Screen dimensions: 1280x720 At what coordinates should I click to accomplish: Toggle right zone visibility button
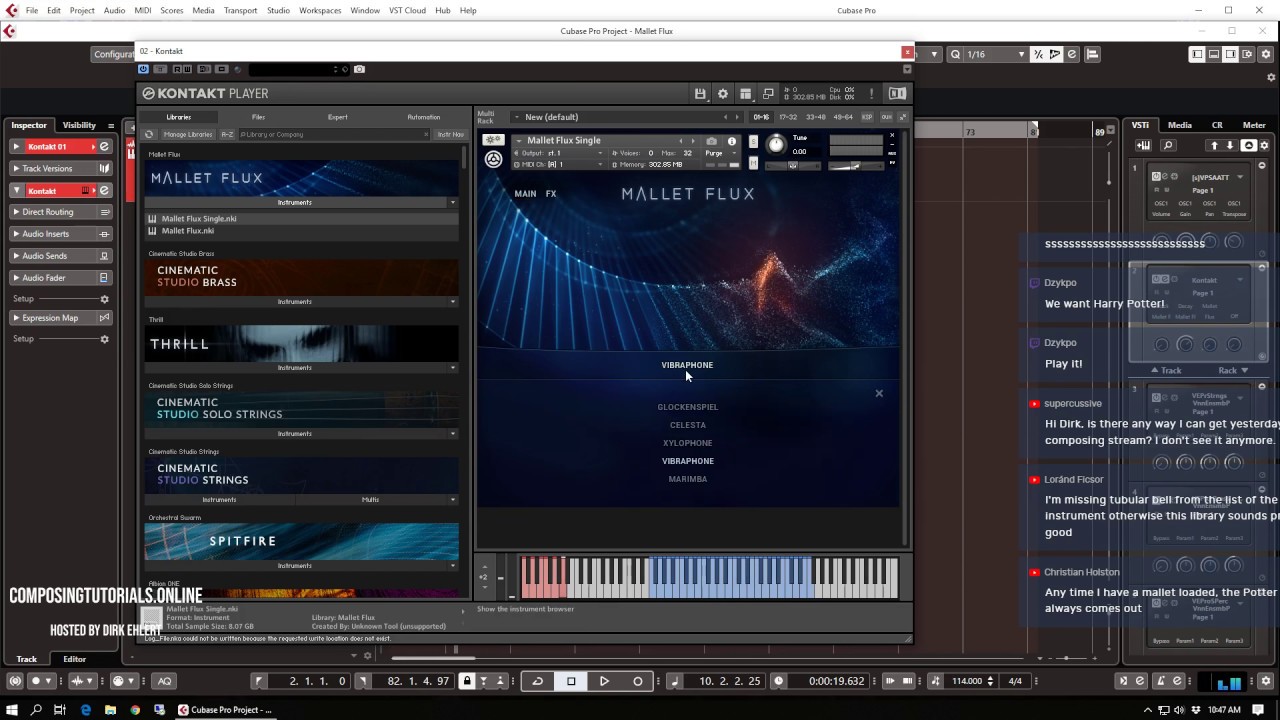coord(1231,54)
